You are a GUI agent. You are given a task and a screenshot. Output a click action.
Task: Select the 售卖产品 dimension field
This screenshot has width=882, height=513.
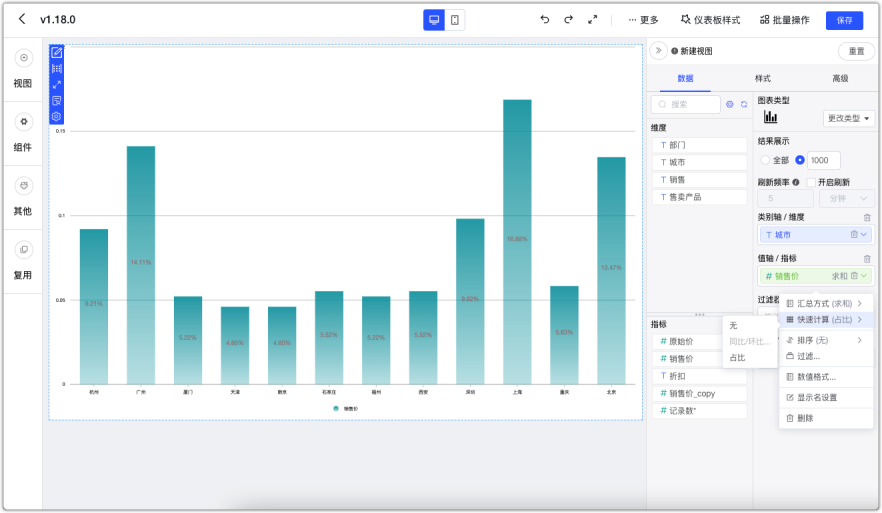[700, 197]
